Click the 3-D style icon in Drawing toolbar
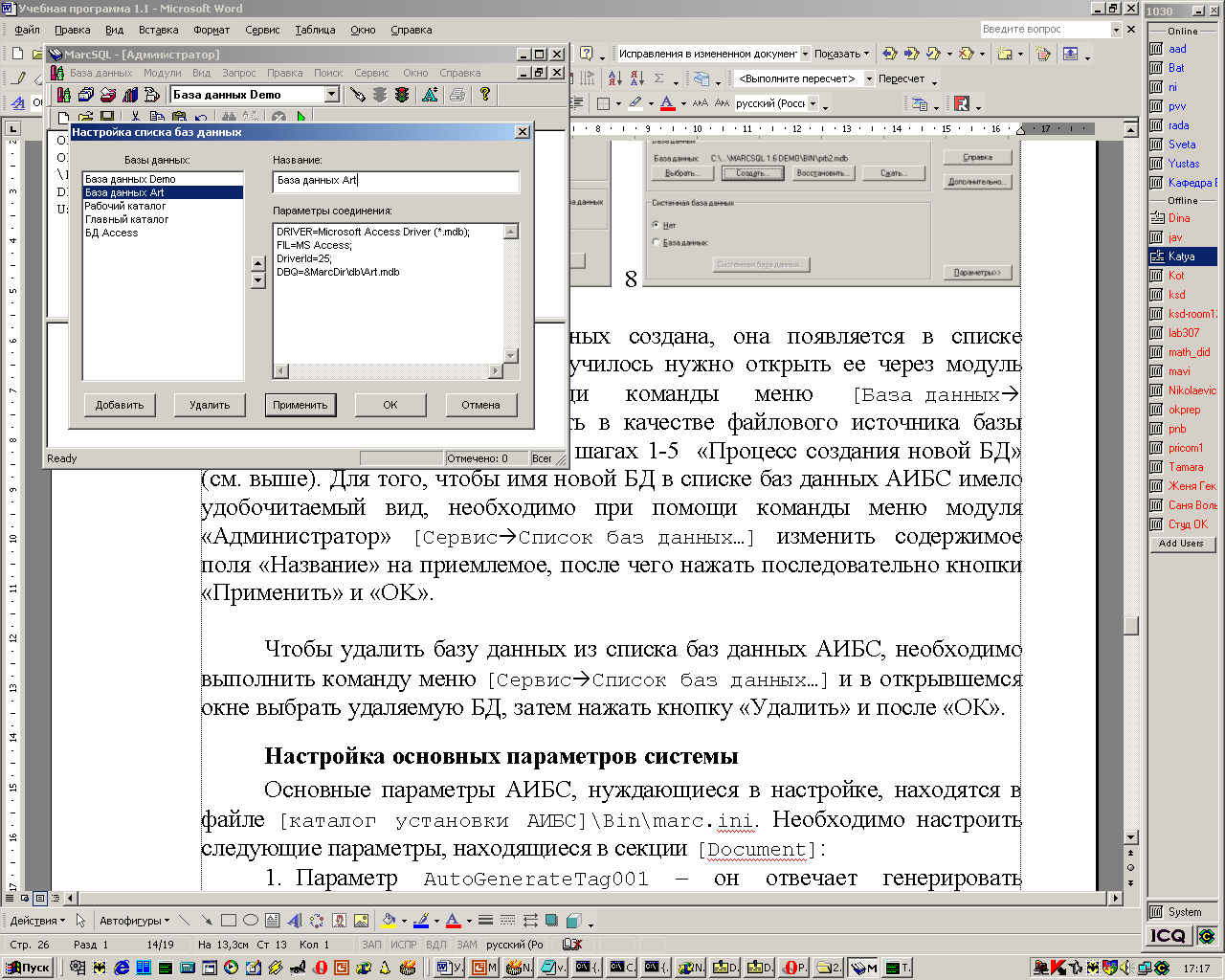The height and width of the screenshot is (980, 1225). point(572,921)
